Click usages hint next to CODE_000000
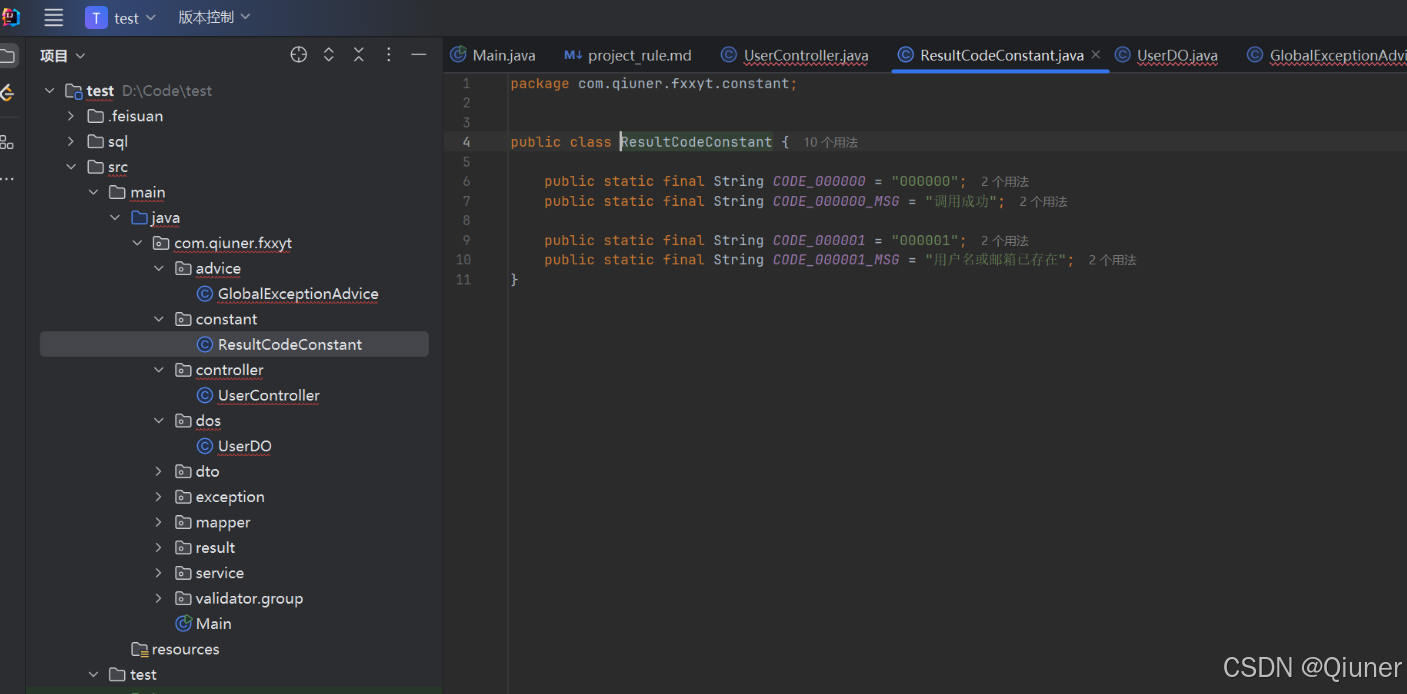 [1005, 182]
